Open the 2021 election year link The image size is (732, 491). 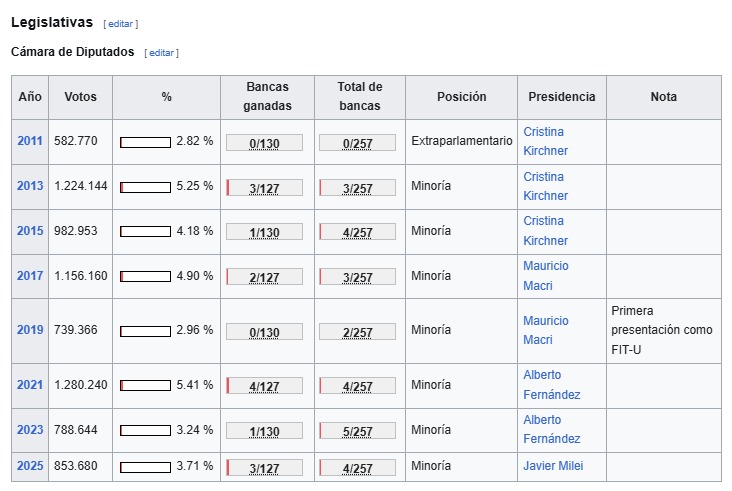30,385
